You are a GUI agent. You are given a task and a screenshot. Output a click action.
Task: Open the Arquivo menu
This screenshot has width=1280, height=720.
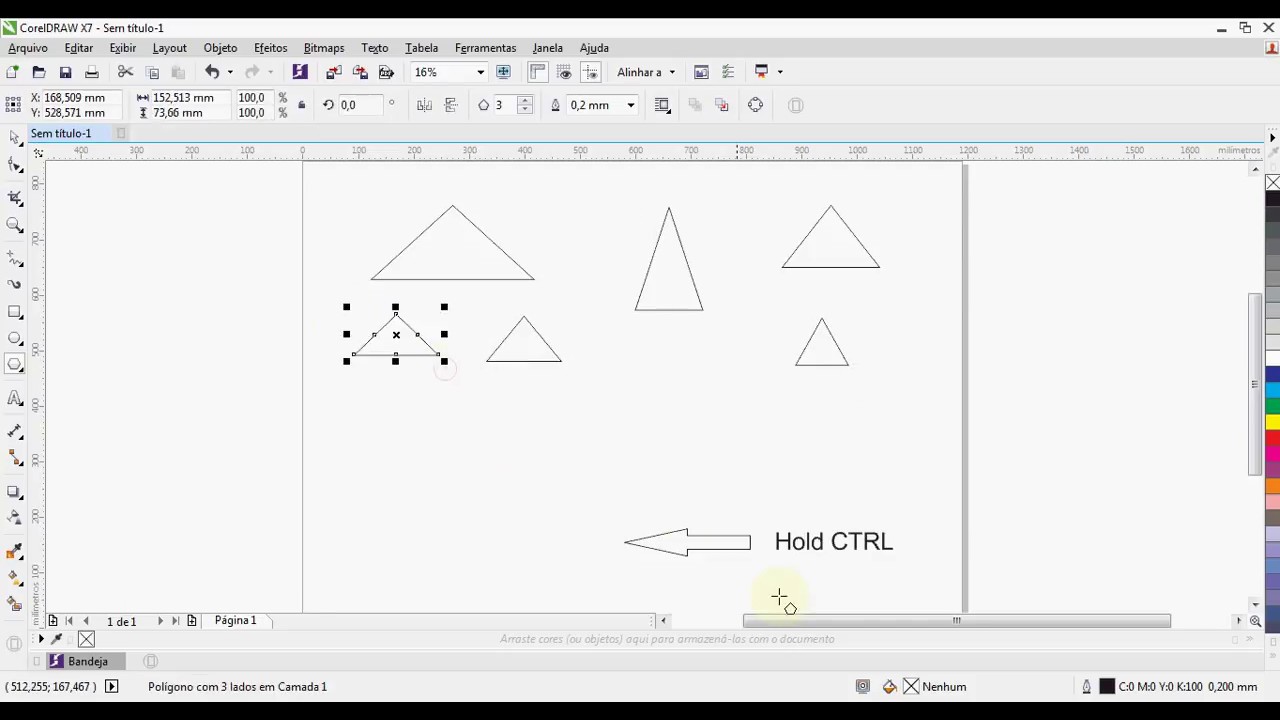(28, 48)
